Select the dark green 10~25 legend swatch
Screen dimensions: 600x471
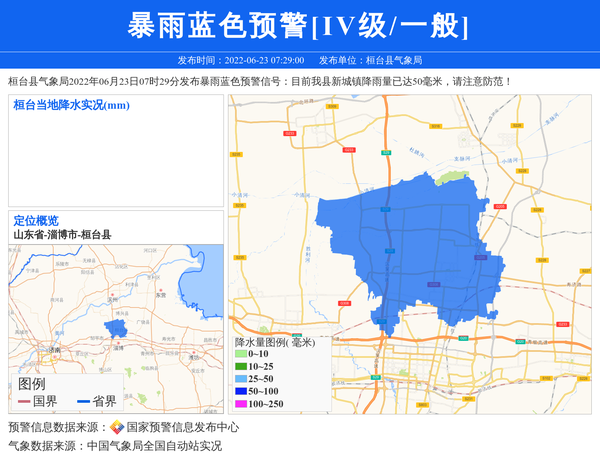[241, 367]
